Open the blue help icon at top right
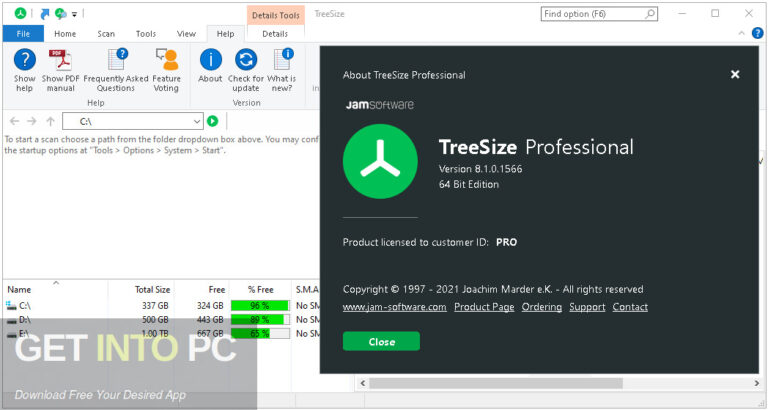Viewport: 768px width, 410px height. 757,33
